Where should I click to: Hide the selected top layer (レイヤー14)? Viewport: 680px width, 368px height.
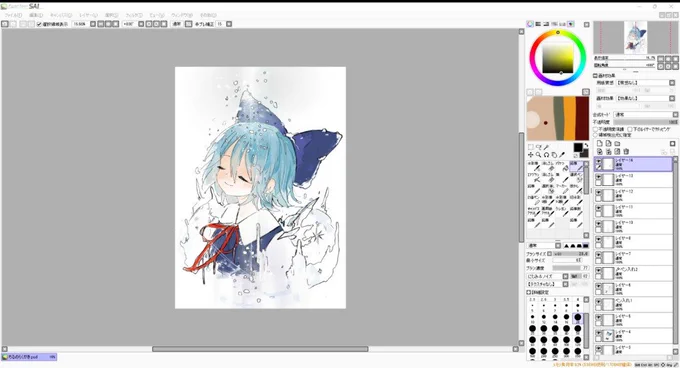[598, 161]
